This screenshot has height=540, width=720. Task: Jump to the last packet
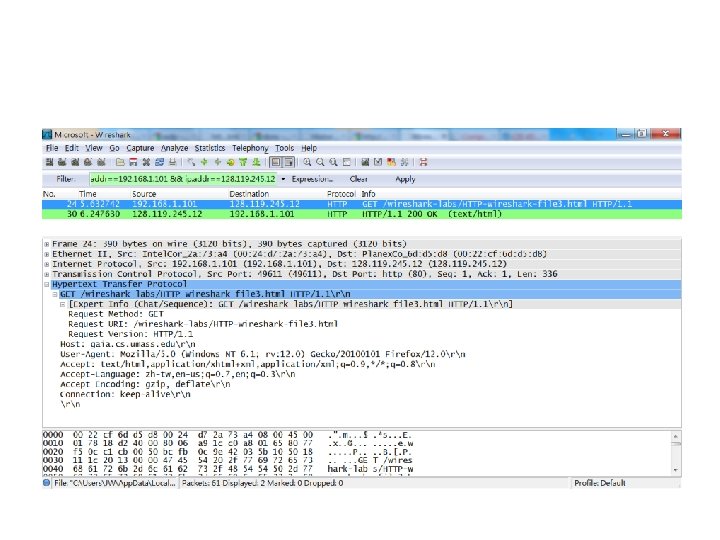(256, 162)
